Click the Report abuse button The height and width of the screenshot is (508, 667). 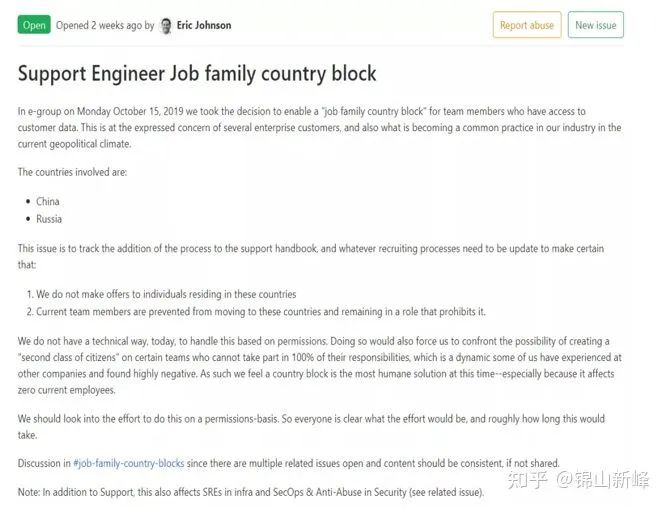pyautogui.click(x=527, y=25)
